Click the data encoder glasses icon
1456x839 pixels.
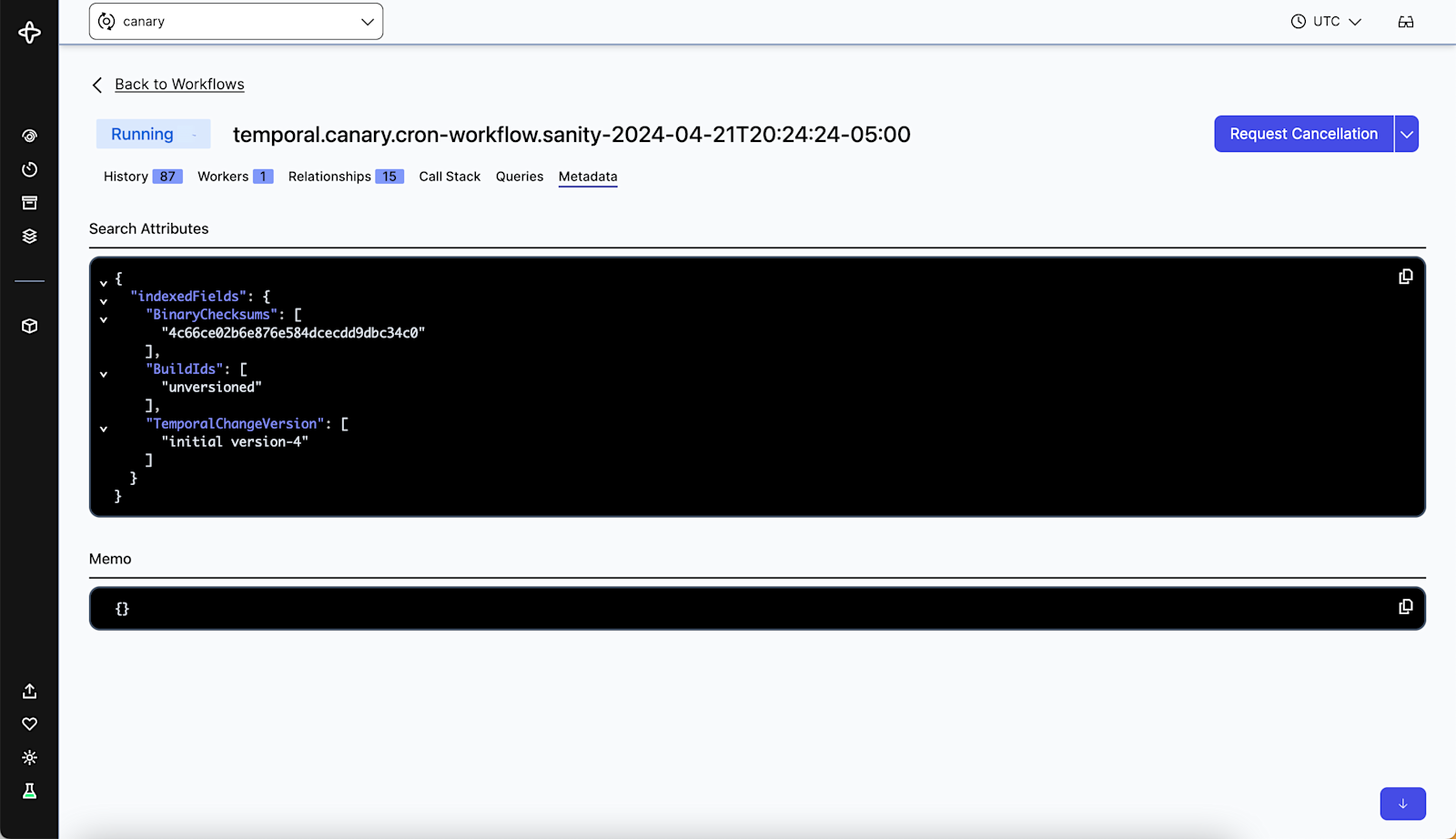point(1406,22)
